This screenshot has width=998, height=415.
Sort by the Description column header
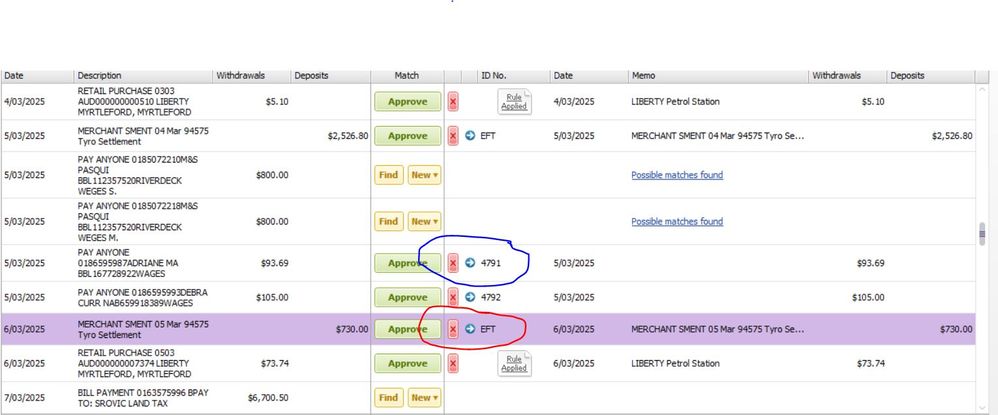tap(143, 76)
